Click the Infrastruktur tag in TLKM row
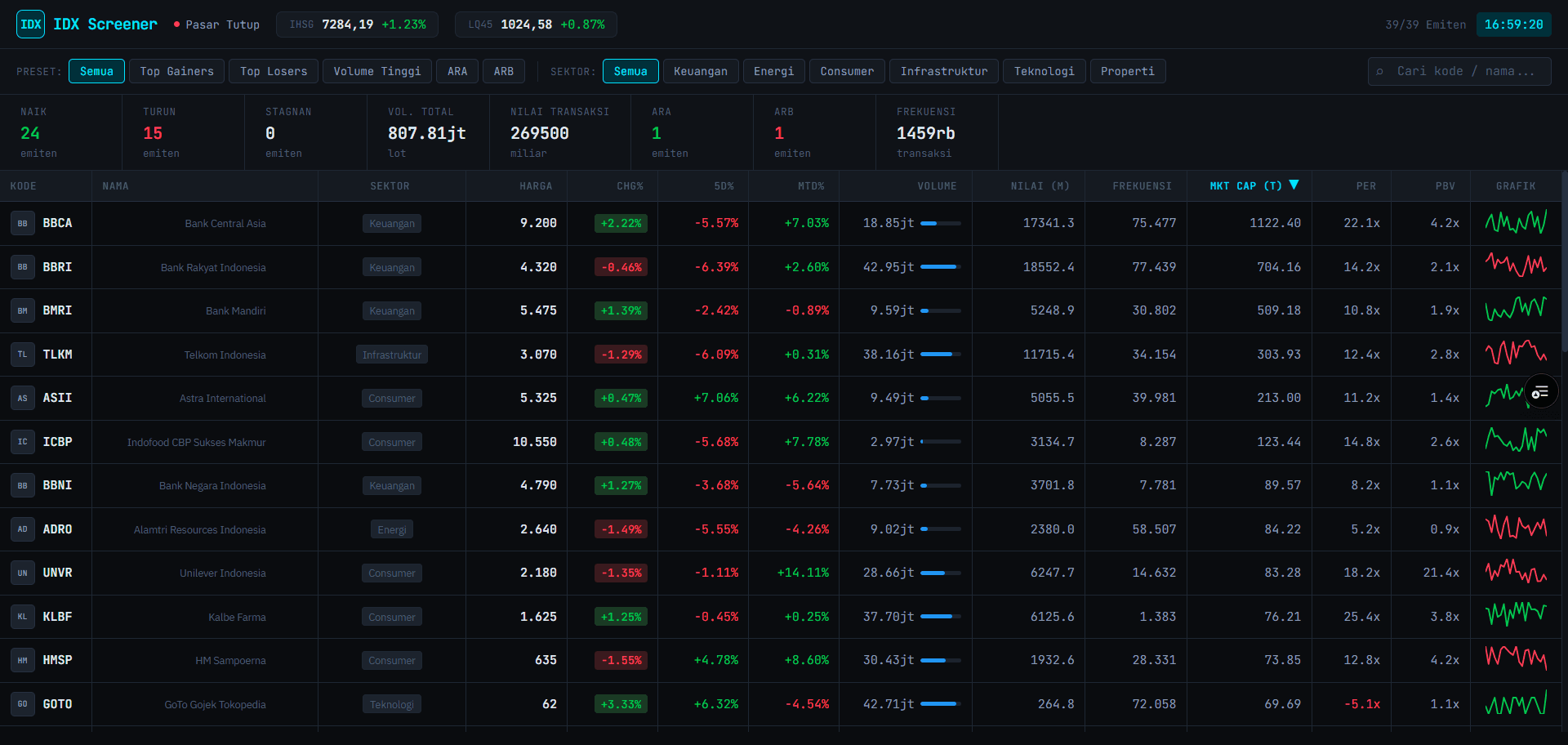1568x745 pixels. (x=392, y=355)
